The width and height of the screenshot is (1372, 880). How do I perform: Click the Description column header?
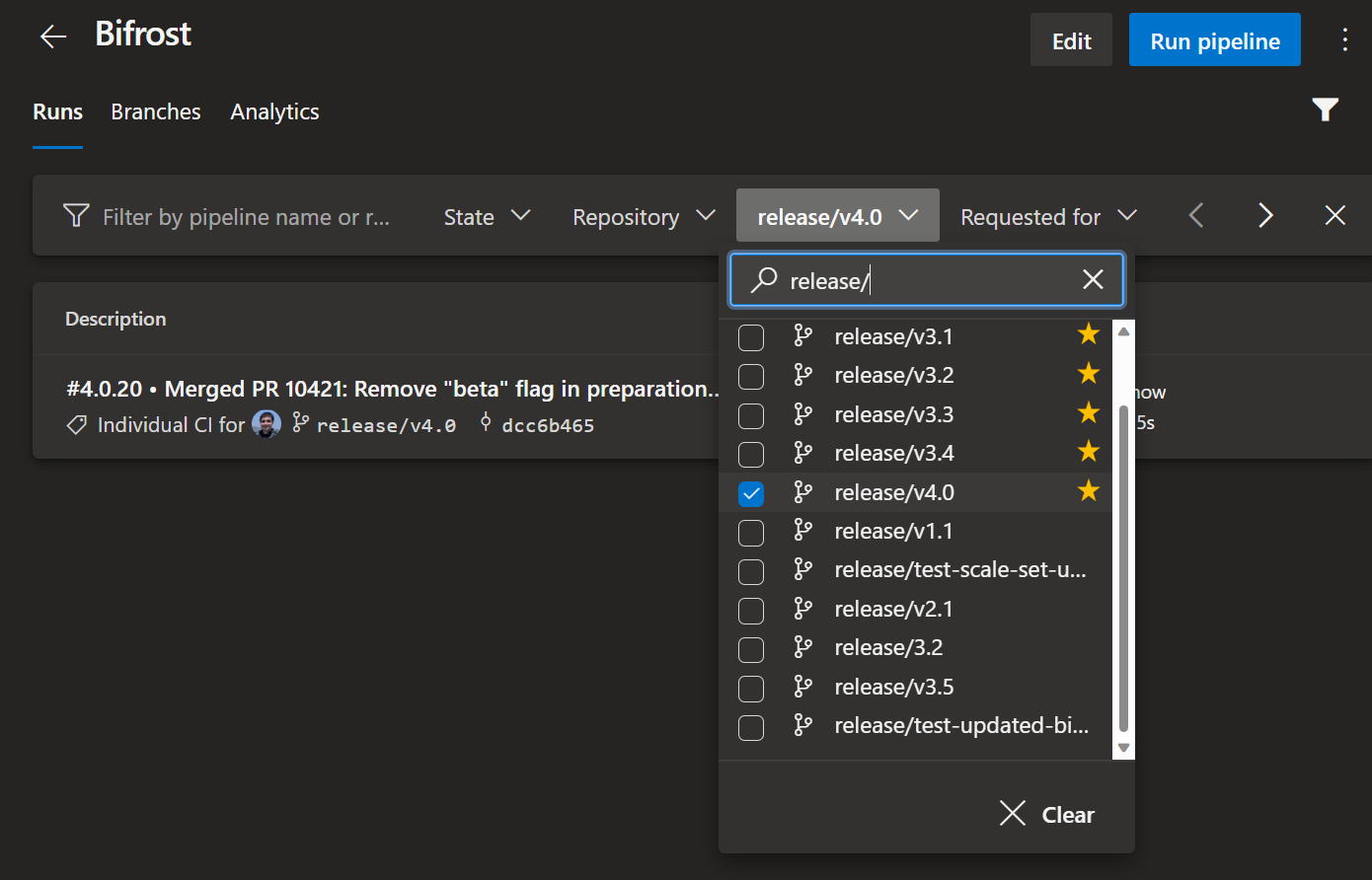click(115, 319)
